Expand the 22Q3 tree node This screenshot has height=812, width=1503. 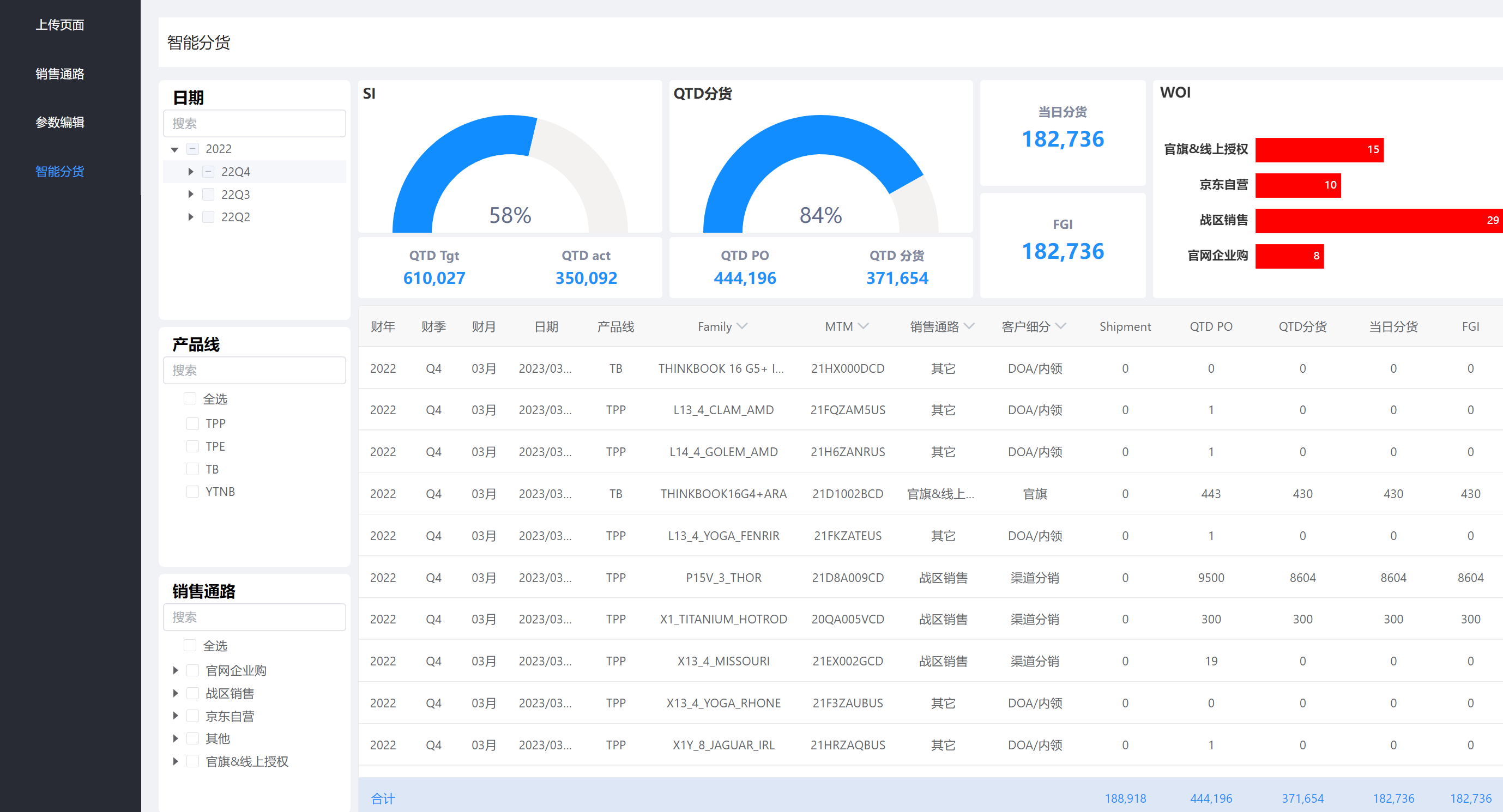point(190,194)
